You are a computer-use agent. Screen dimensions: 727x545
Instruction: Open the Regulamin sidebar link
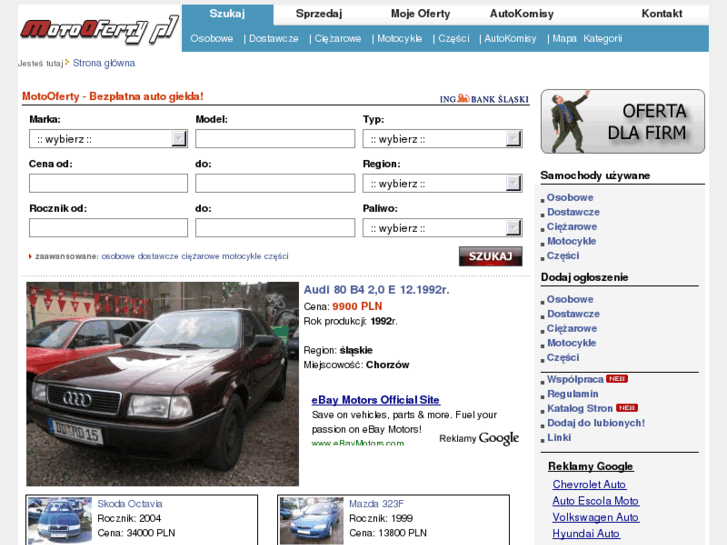click(x=573, y=394)
